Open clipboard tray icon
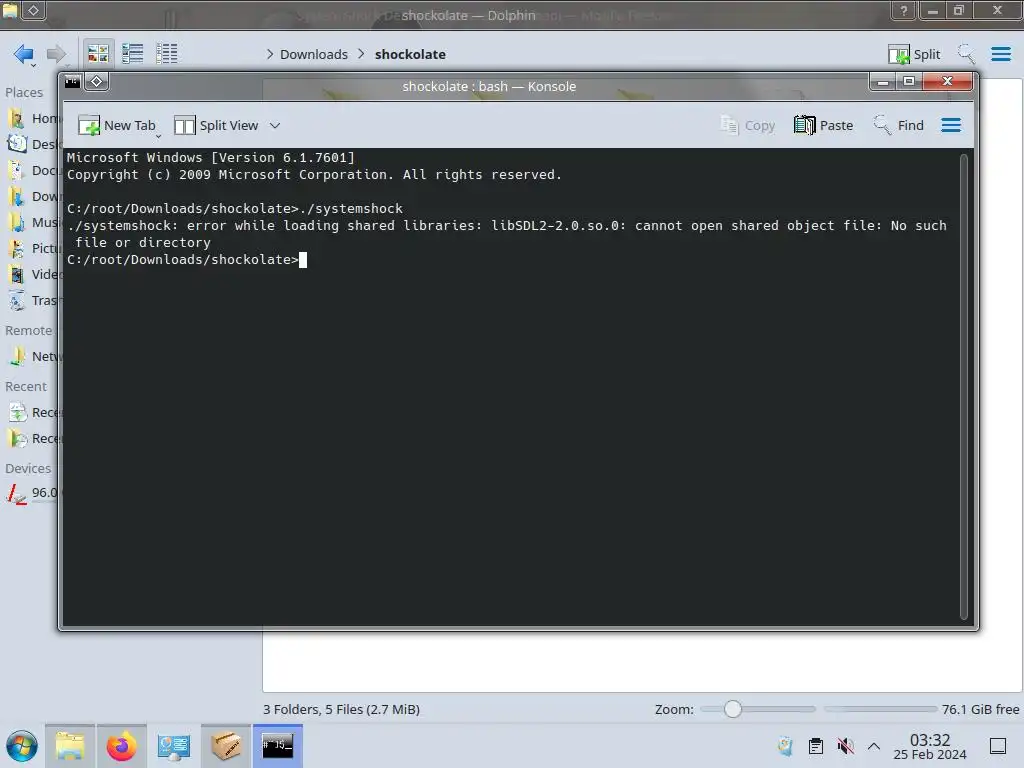Viewport: 1024px width, 768px height. 816,746
